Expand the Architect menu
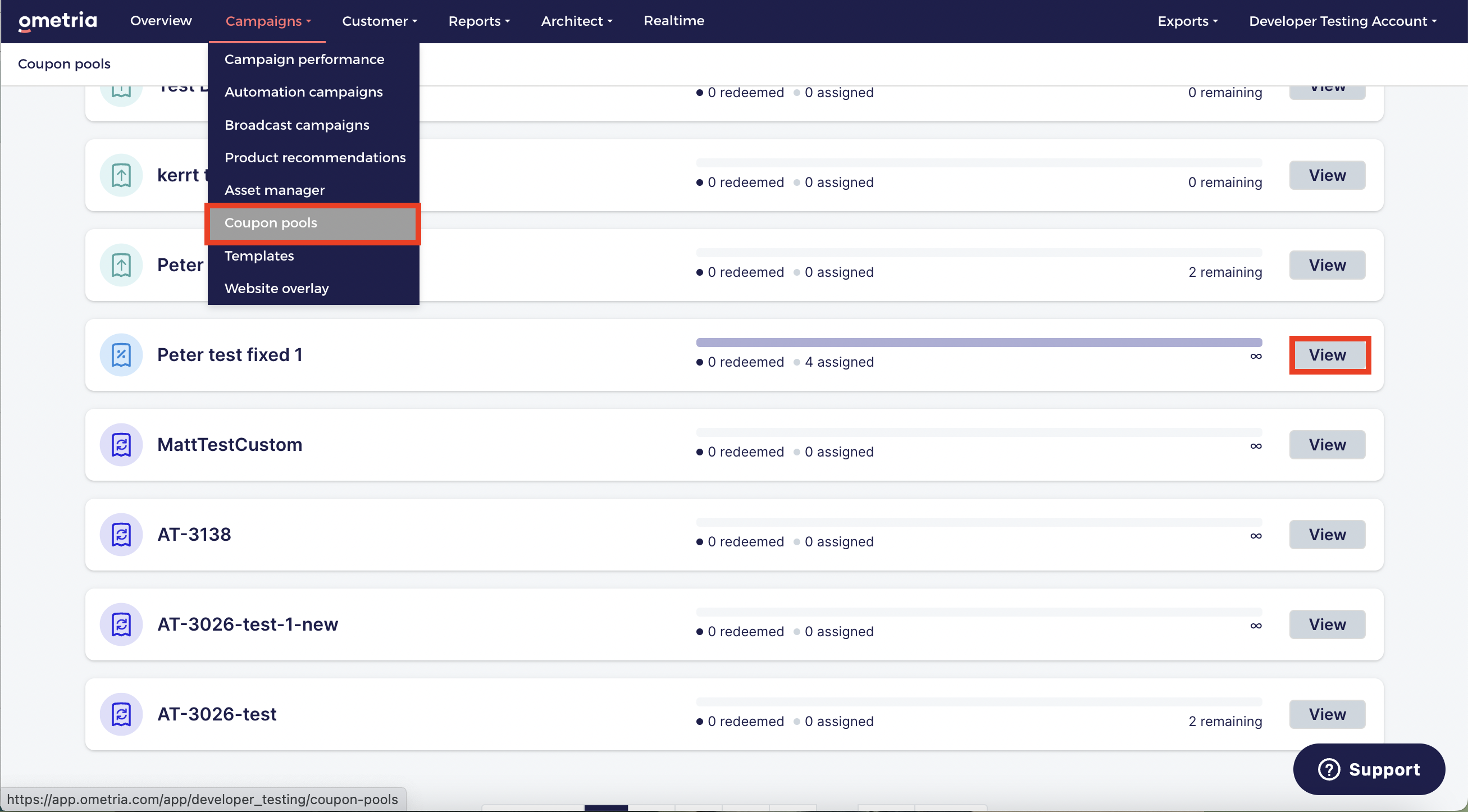 (577, 21)
